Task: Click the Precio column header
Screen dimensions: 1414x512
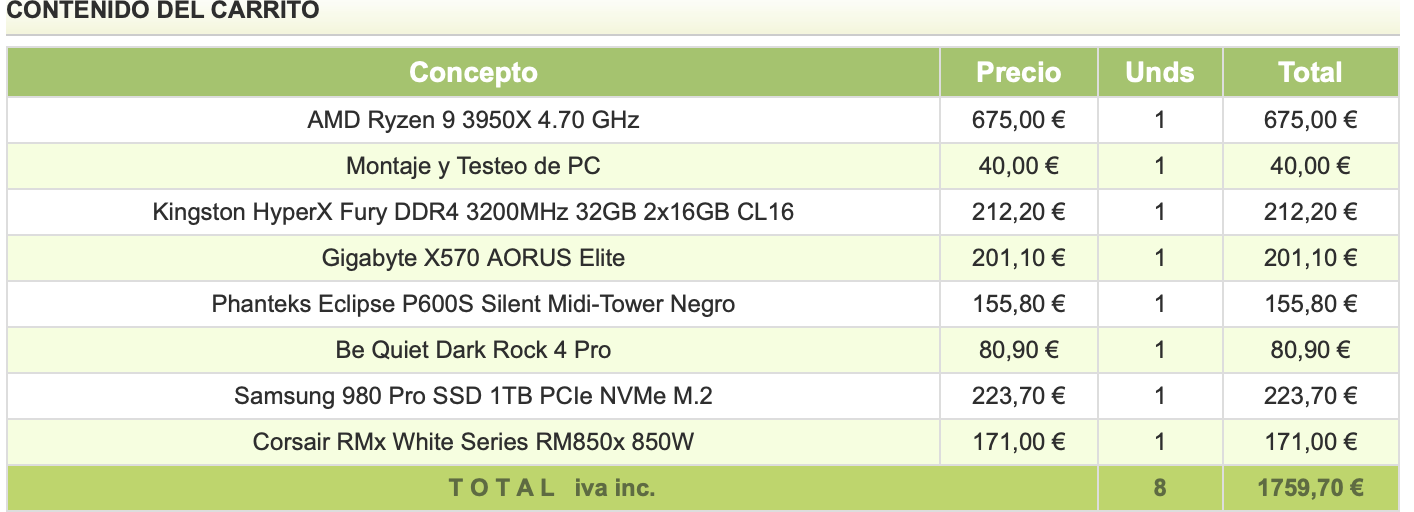Action: point(1018,72)
